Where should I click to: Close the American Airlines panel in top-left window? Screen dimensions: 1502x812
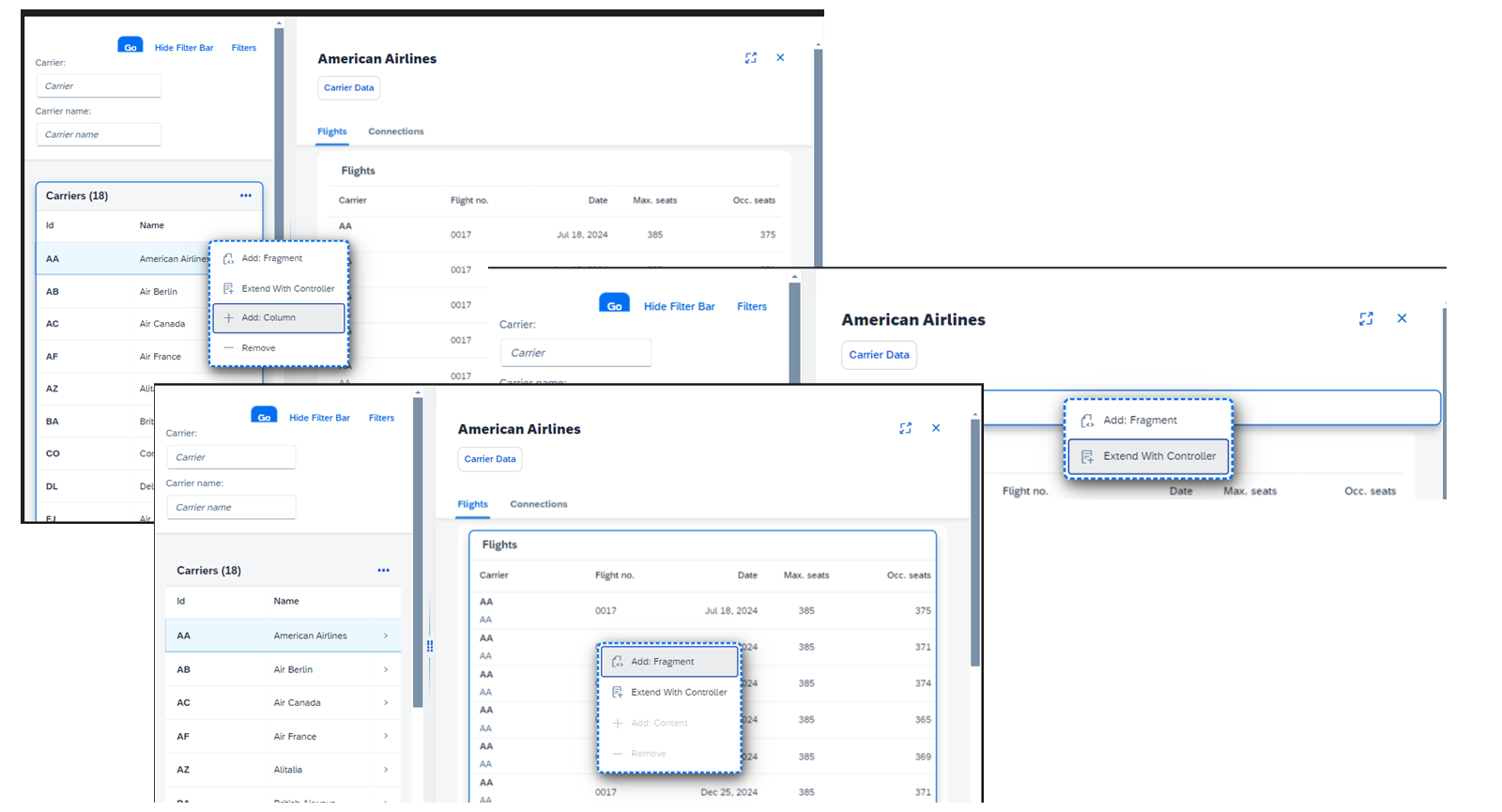(x=780, y=58)
